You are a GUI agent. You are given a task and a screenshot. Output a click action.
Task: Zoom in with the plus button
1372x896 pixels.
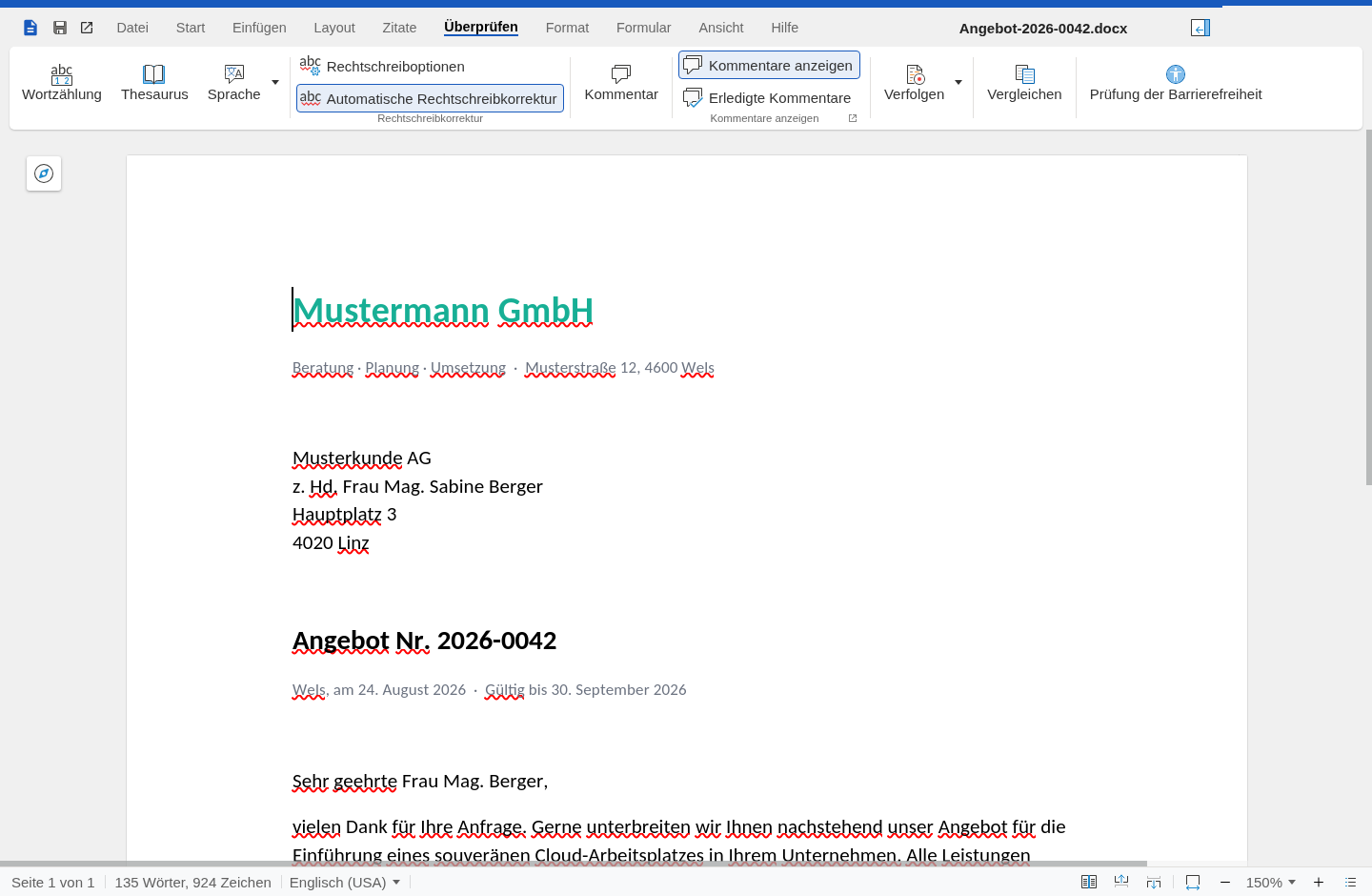pyautogui.click(x=1319, y=883)
